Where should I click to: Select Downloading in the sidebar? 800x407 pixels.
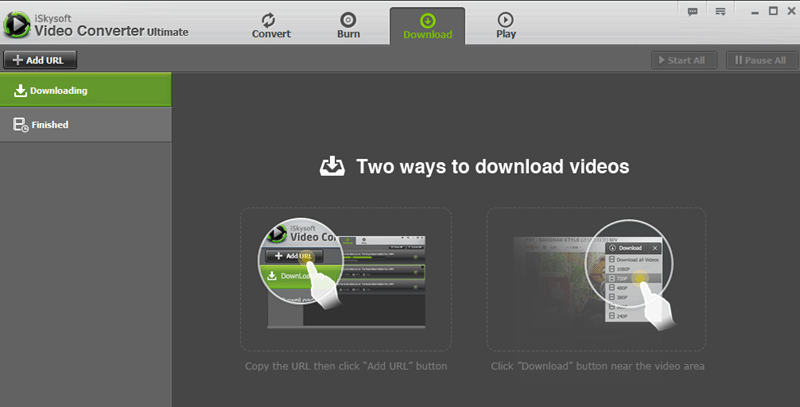(x=86, y=90)
